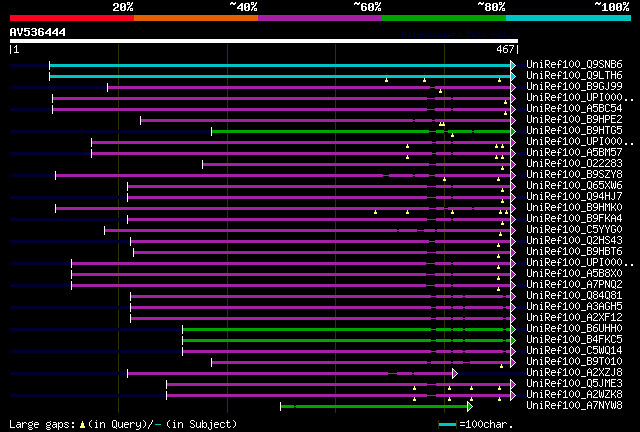Click the purple alignment bar for B9HPE2

point(326,120)
